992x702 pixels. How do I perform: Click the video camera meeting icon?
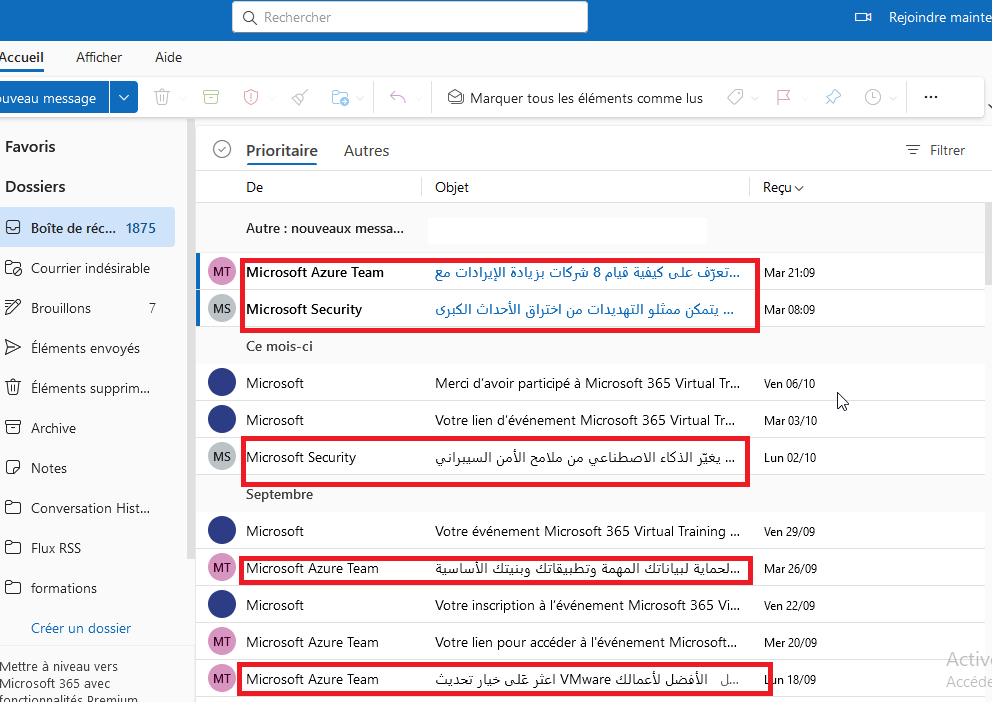(863, 17)
